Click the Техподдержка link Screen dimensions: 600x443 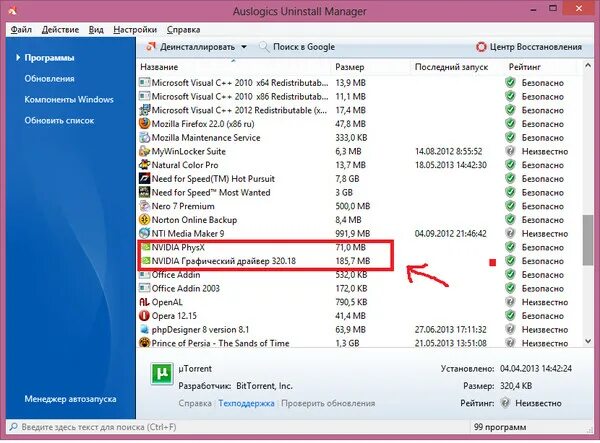click(x=246, y=403)
